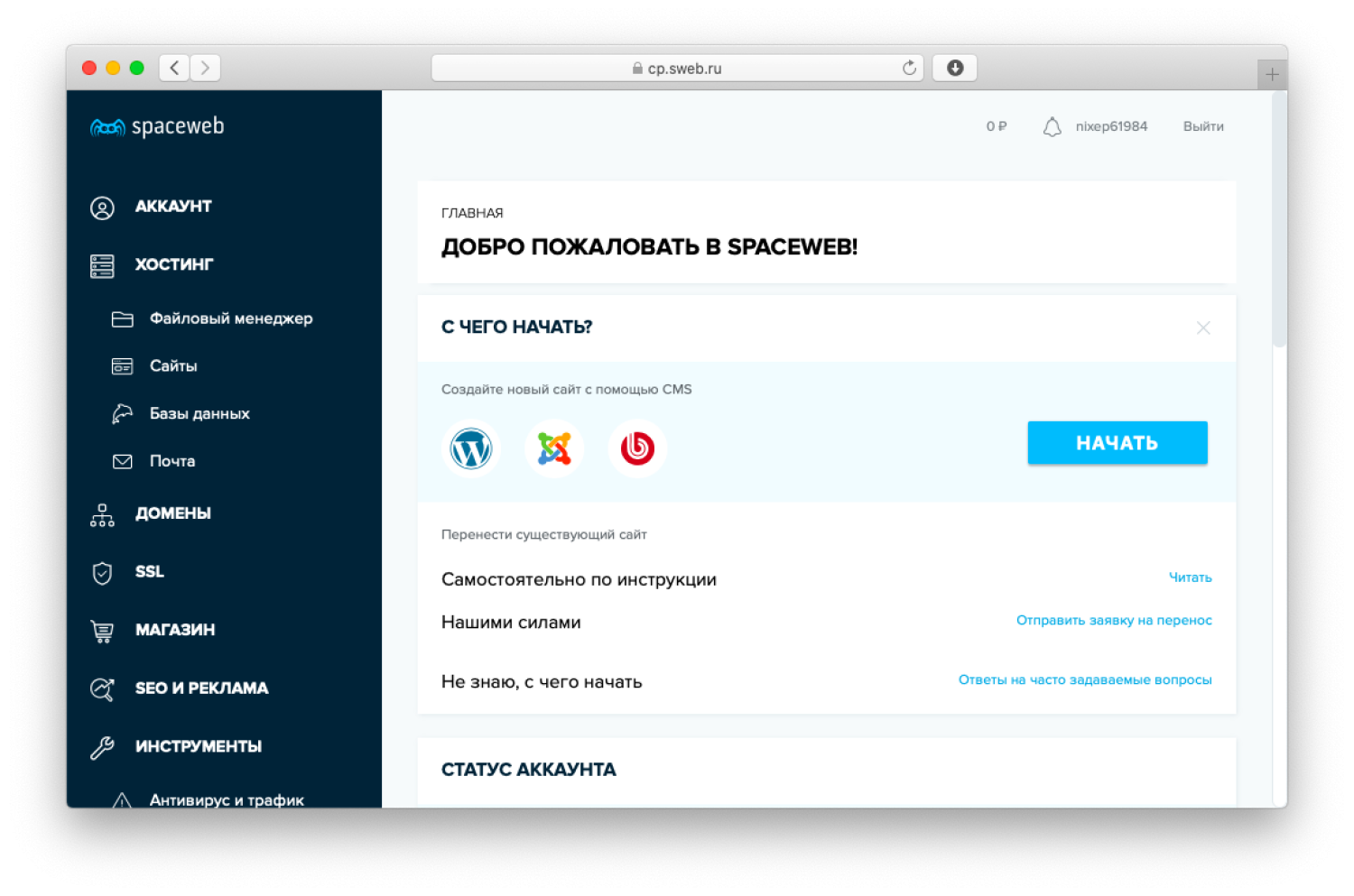Collapse the ХОСТИНГ sidebar section
1354x896 pixels.
pos(174,264)
